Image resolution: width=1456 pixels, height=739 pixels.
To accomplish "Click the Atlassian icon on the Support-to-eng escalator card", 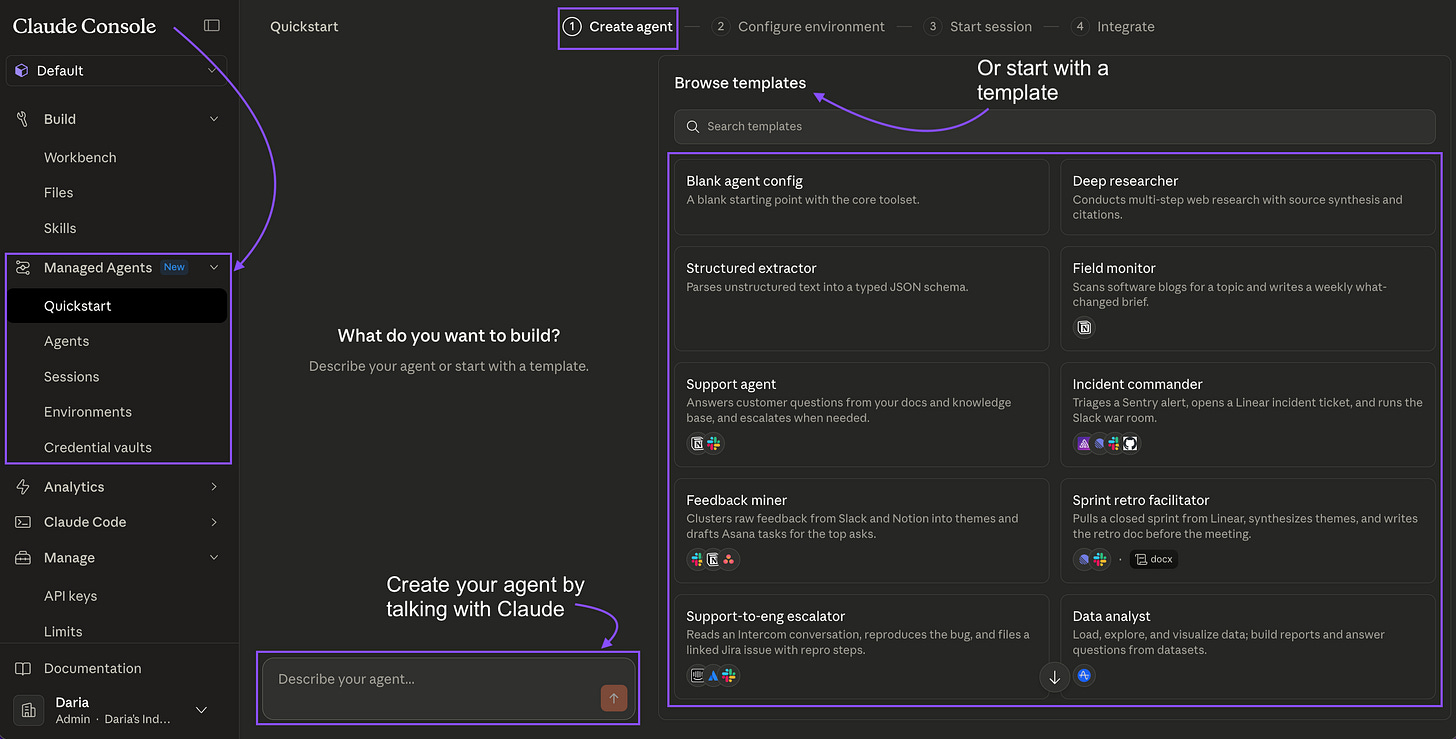I will (x=714, y=676).
